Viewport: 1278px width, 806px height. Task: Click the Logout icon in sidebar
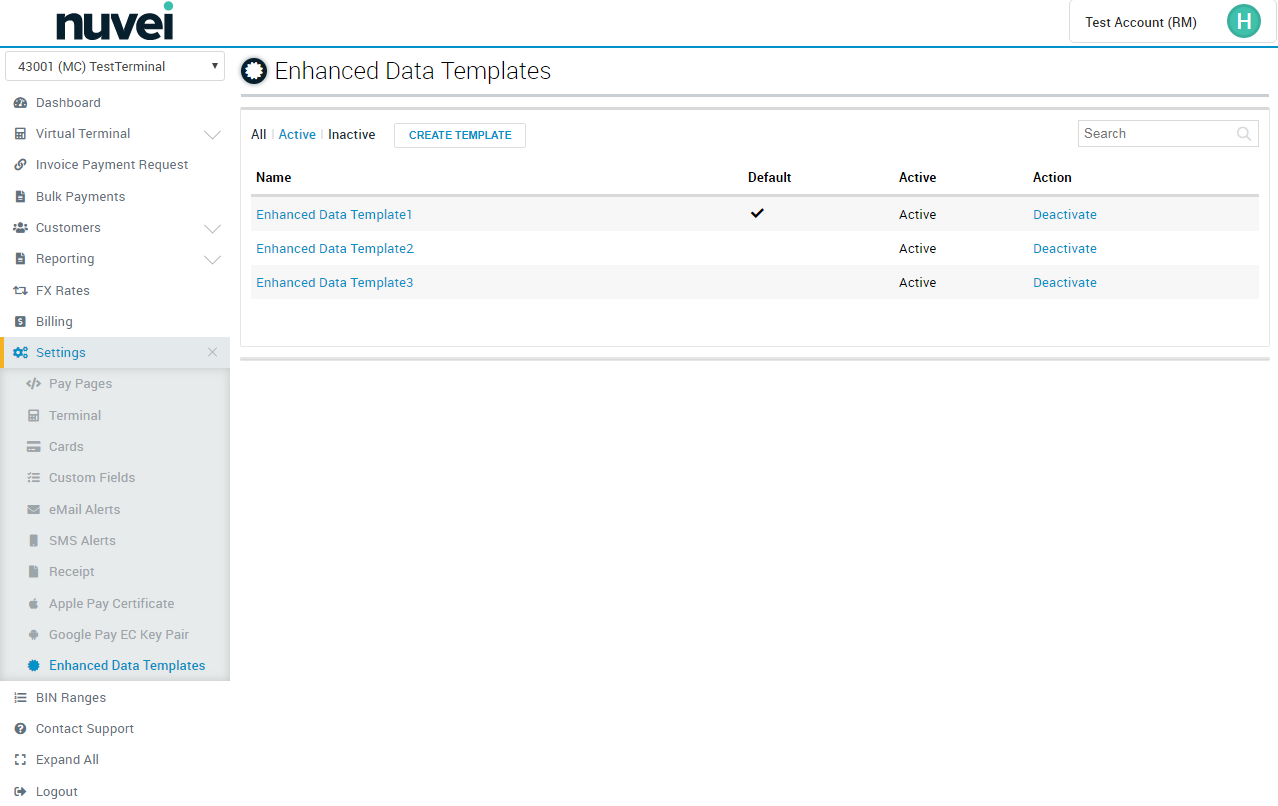click(20, 792)
